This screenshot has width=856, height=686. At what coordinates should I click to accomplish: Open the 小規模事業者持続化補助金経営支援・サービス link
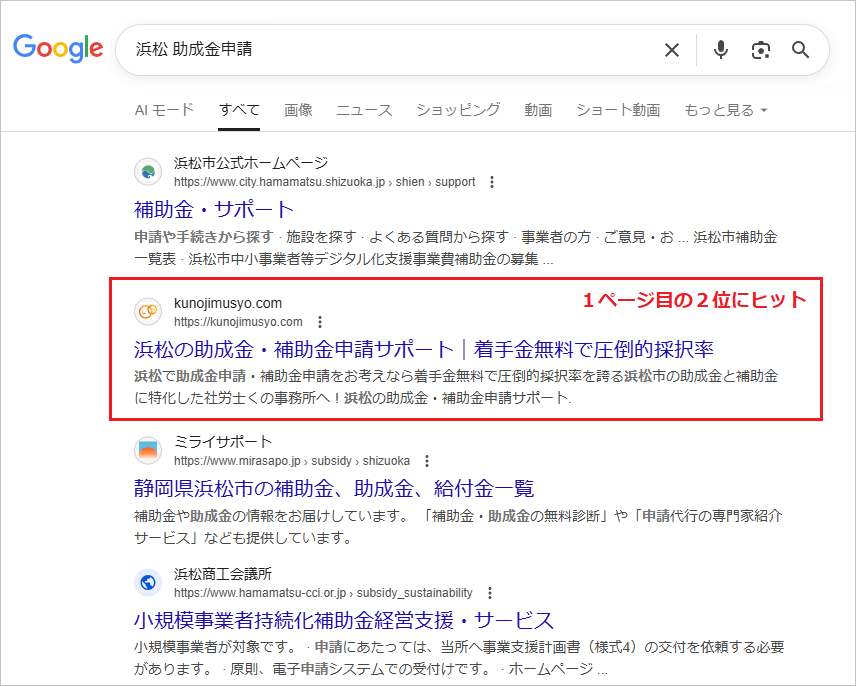point(342,620)
